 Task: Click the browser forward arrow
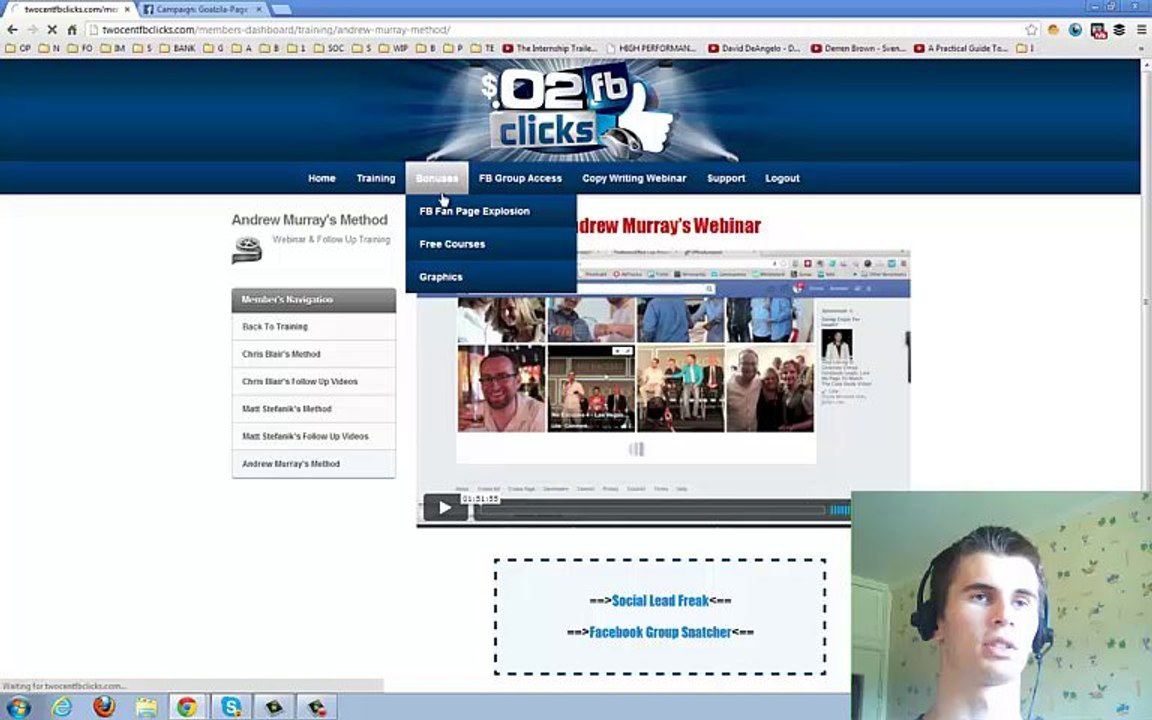(x=32, y=29)
